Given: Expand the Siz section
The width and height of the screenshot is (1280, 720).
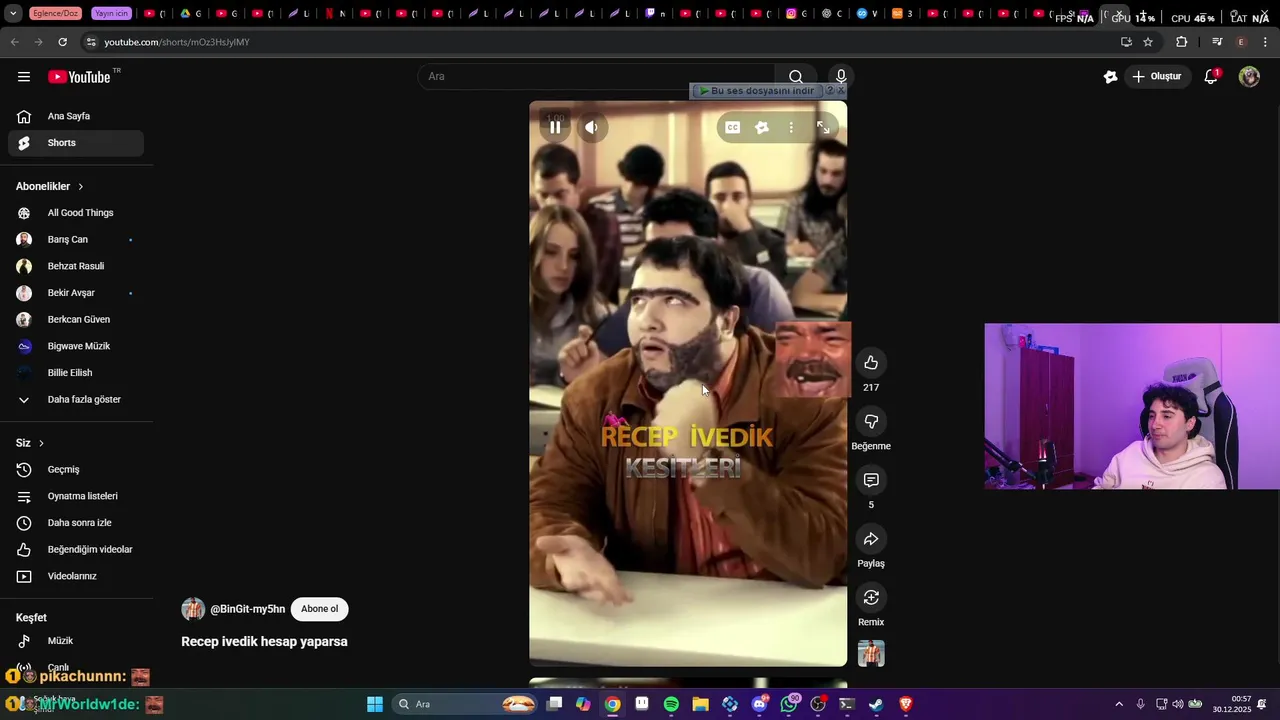Looking at the screenshot, I should (x=30, y=443).
